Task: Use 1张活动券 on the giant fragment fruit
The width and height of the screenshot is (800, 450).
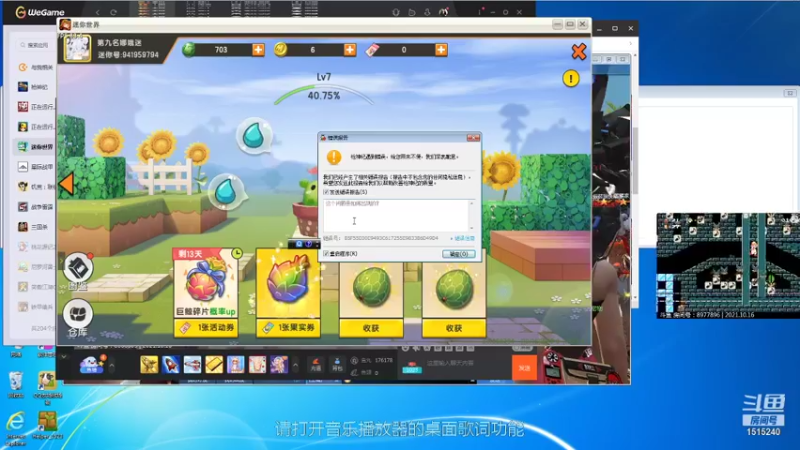Action: pyautogui.click(x=206, y=328)
